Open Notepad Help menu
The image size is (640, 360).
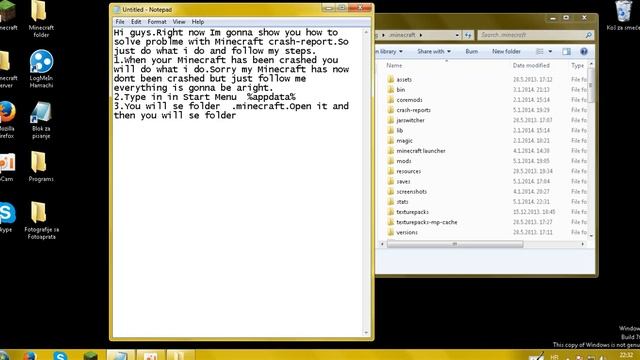pos(198,22)
